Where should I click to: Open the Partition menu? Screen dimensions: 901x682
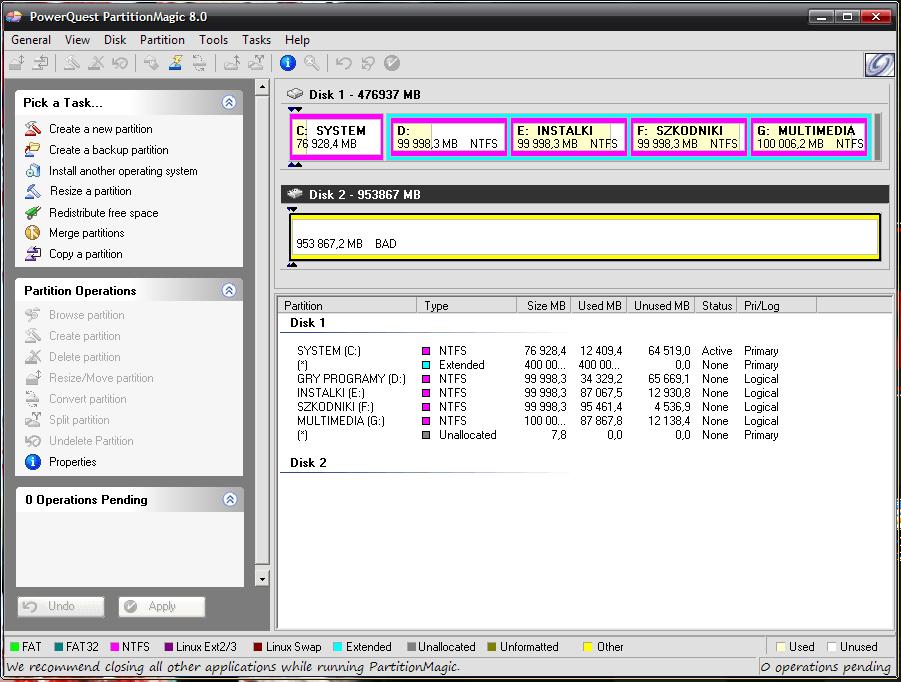click(162, 40)
